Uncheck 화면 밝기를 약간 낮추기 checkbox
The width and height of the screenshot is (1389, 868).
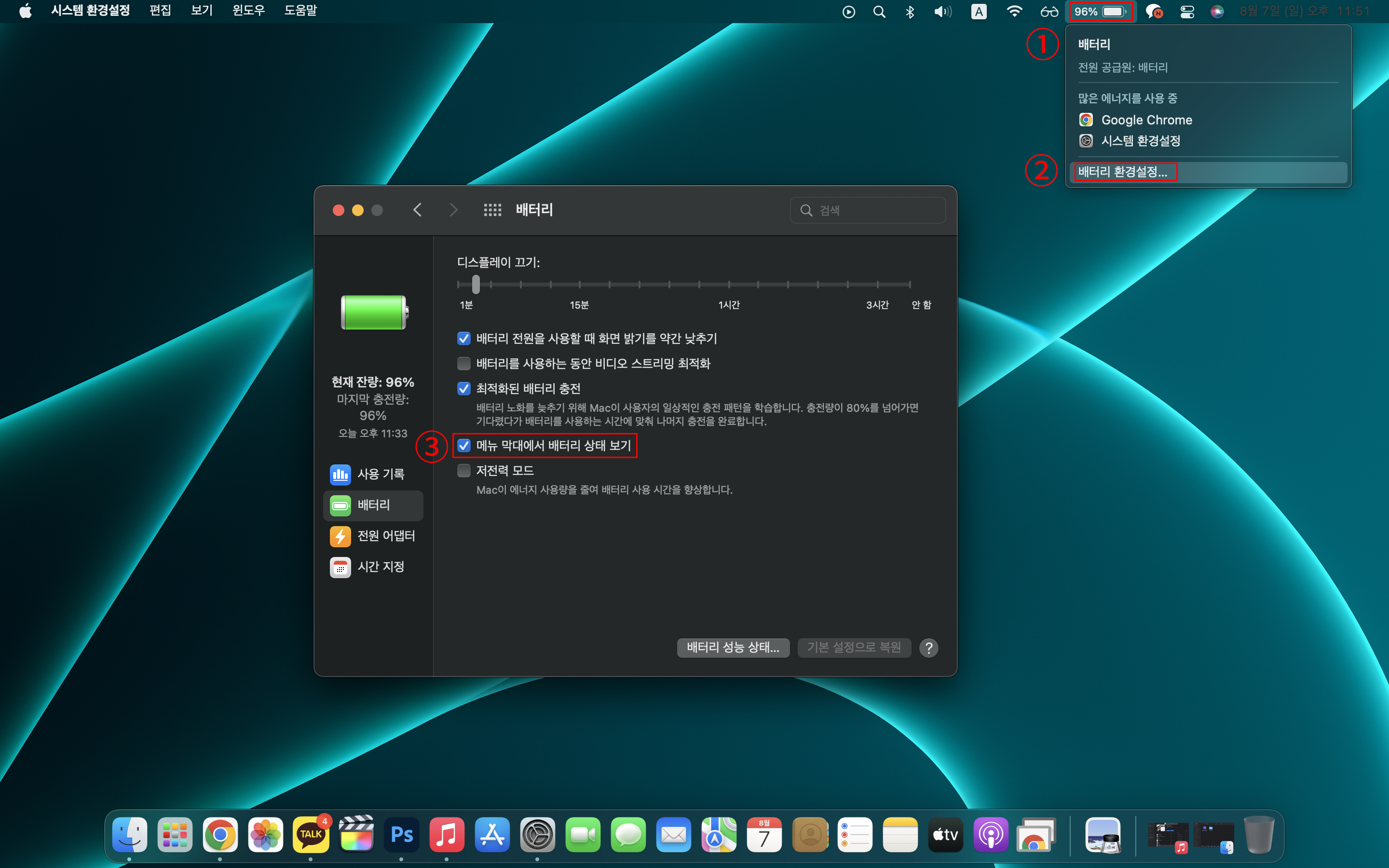pos(464,339)
